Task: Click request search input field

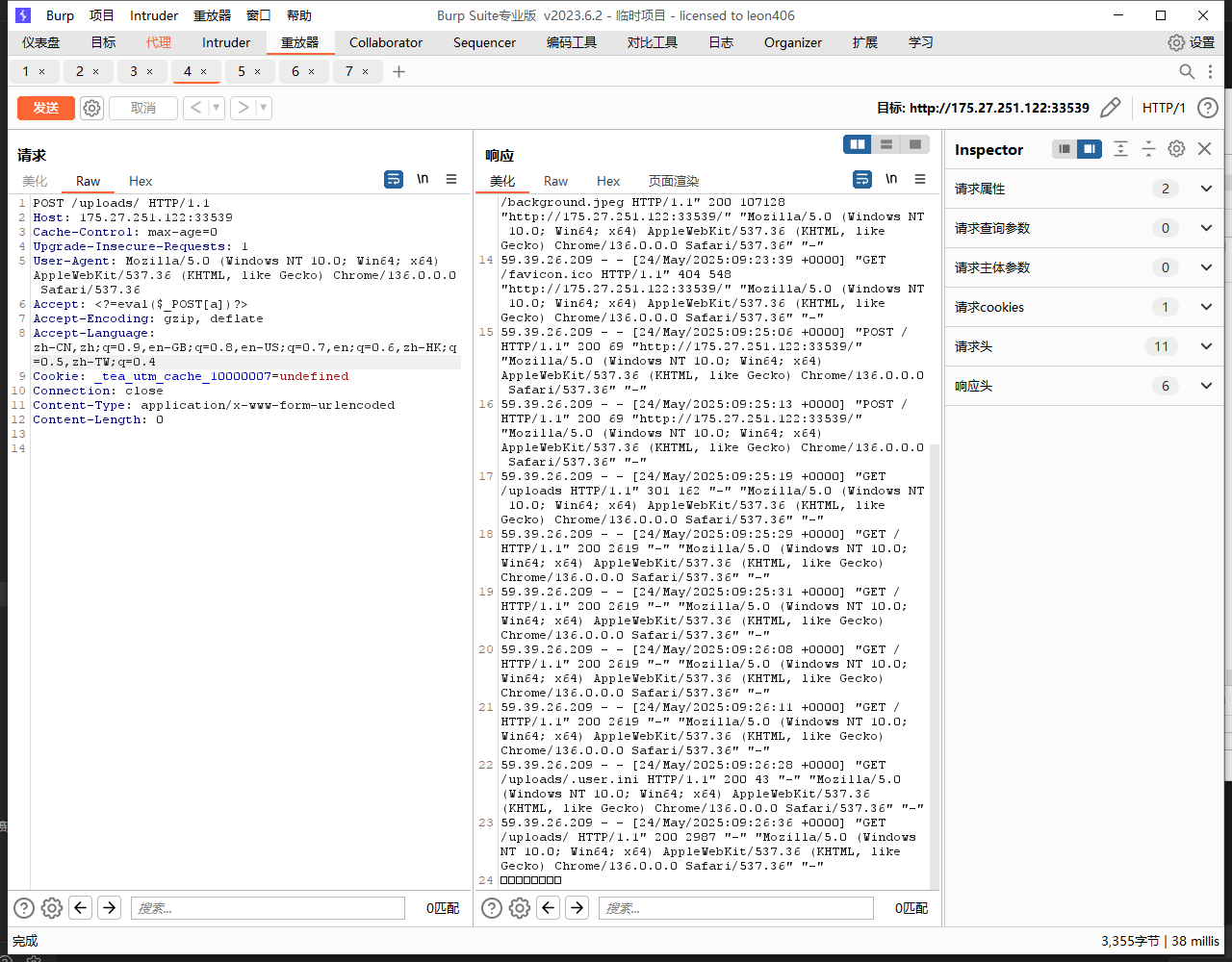Action: pyautogui.click(x=268, y=907)
